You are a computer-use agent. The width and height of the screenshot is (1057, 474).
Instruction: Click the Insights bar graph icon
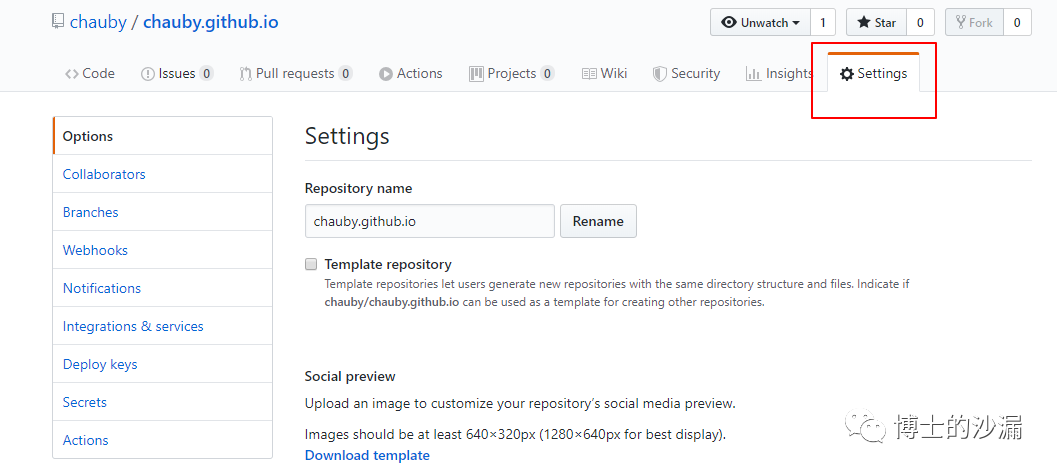point(753,73)
